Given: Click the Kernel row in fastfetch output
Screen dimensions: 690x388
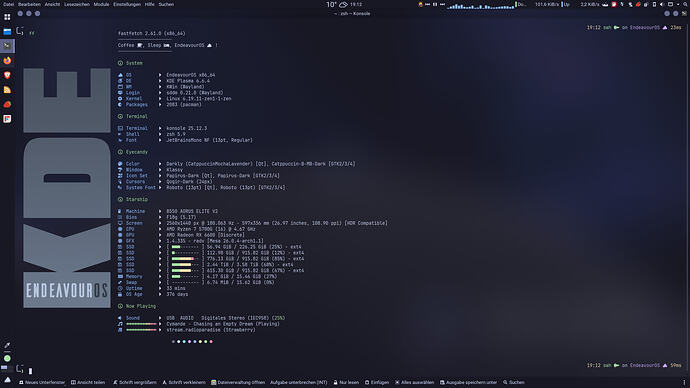Looking at the screenshot, I should tap(174, 99).
